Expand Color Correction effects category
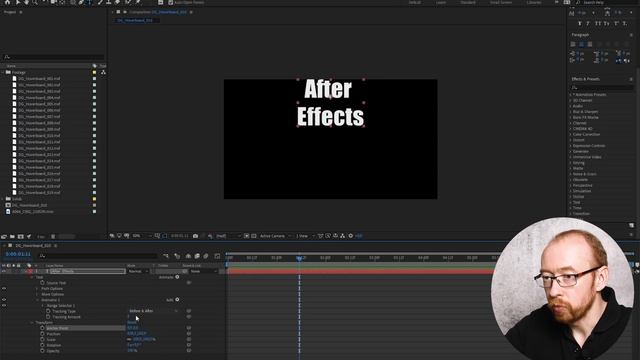This screenshot has width=640, height=360. [571, 134]
